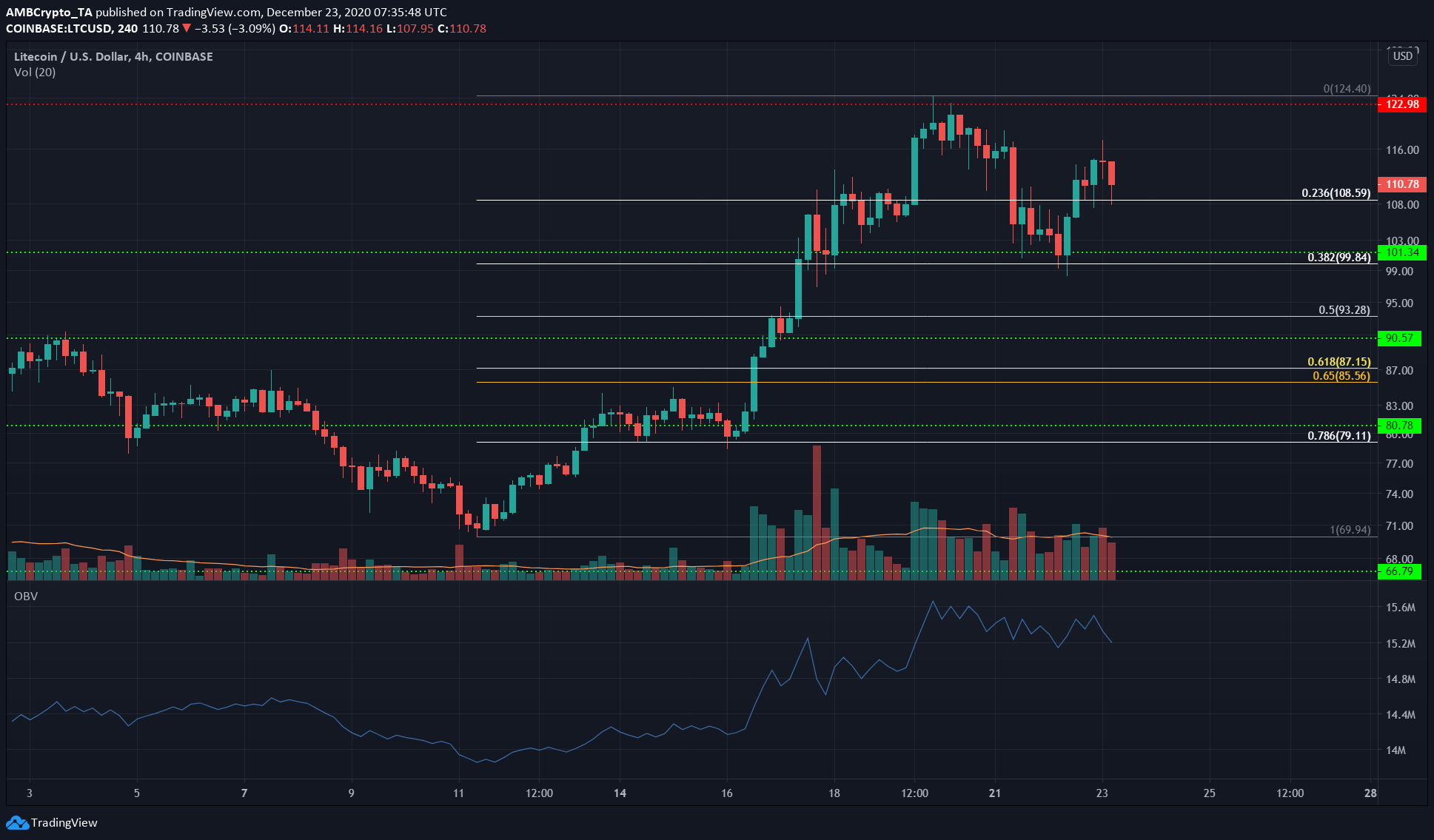Viewport: 1434px width, 840px height.
Task: Click the 1(69.94) Fibonacci bottom label
Action: pos(1350,530)
